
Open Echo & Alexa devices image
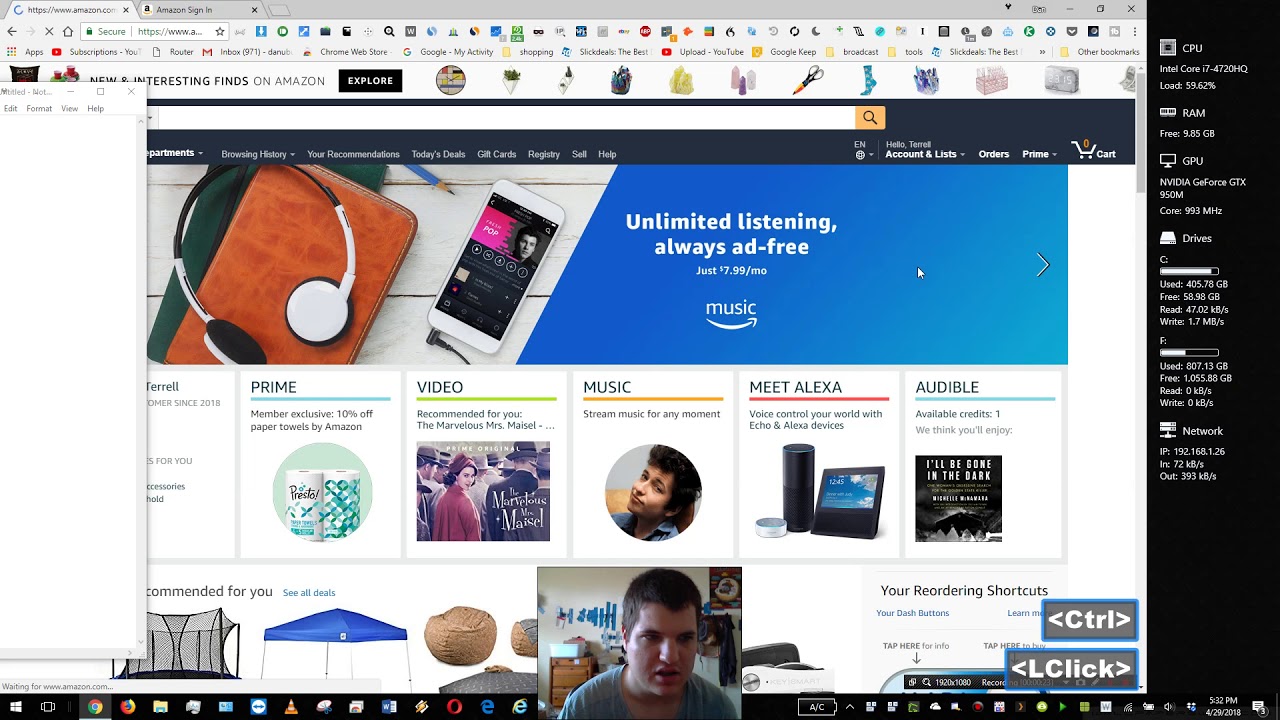(x=819, y=492)
